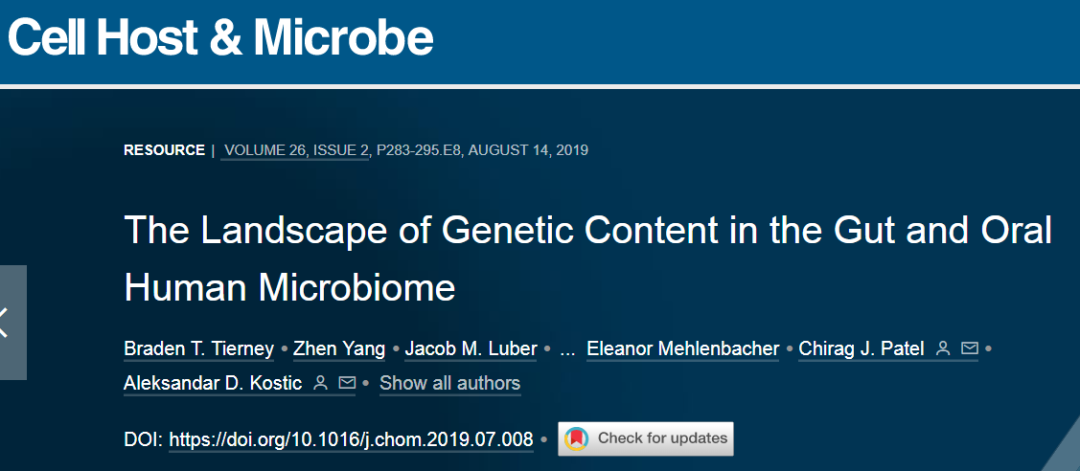Open author details for Braden T. Tierney

198,349
